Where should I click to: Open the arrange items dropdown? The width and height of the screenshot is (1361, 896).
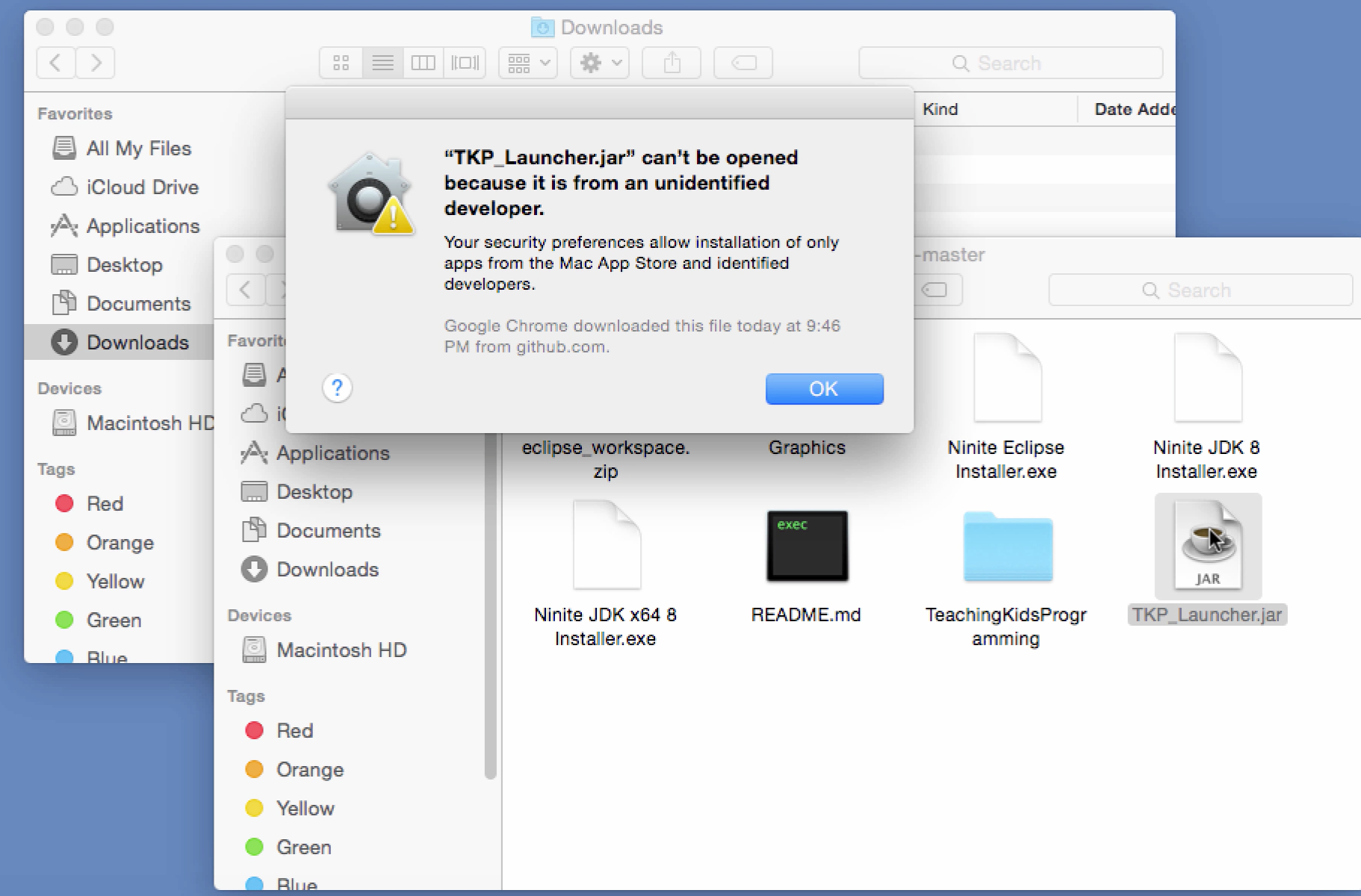528,63
